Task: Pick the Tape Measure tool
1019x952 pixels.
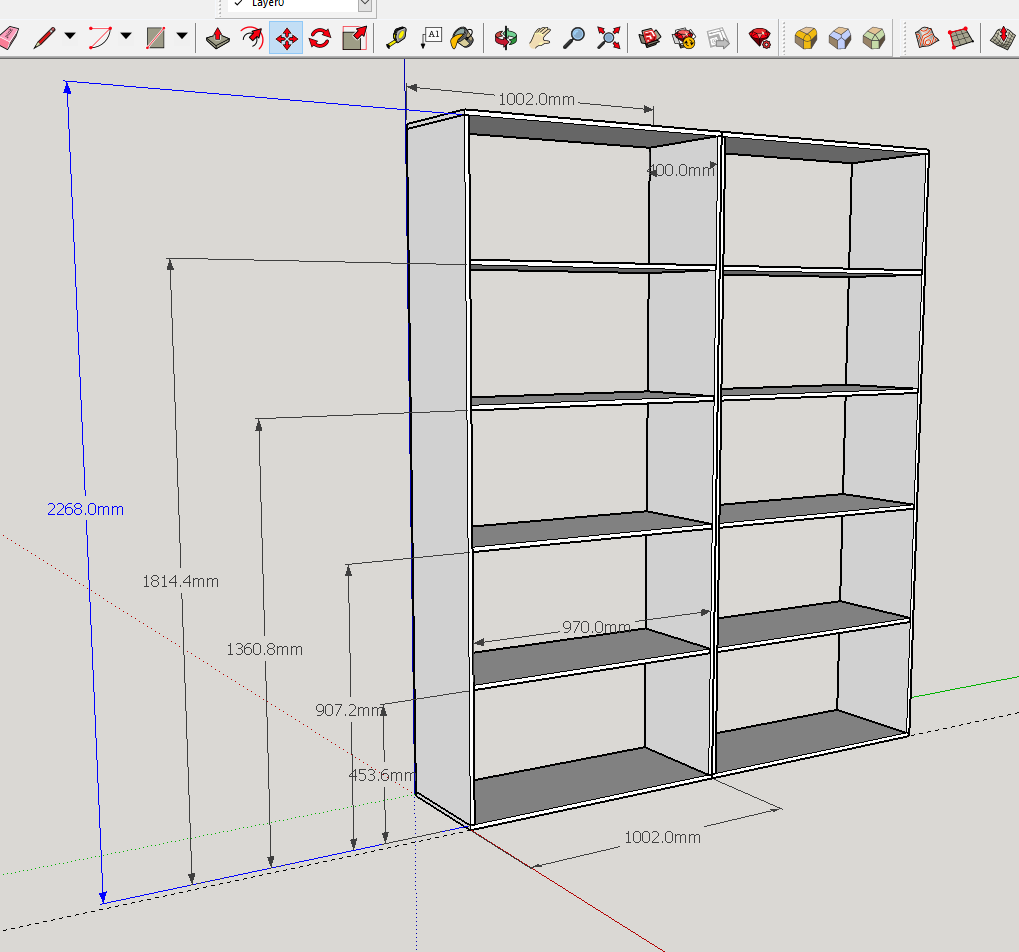Action: coord(397,38)
